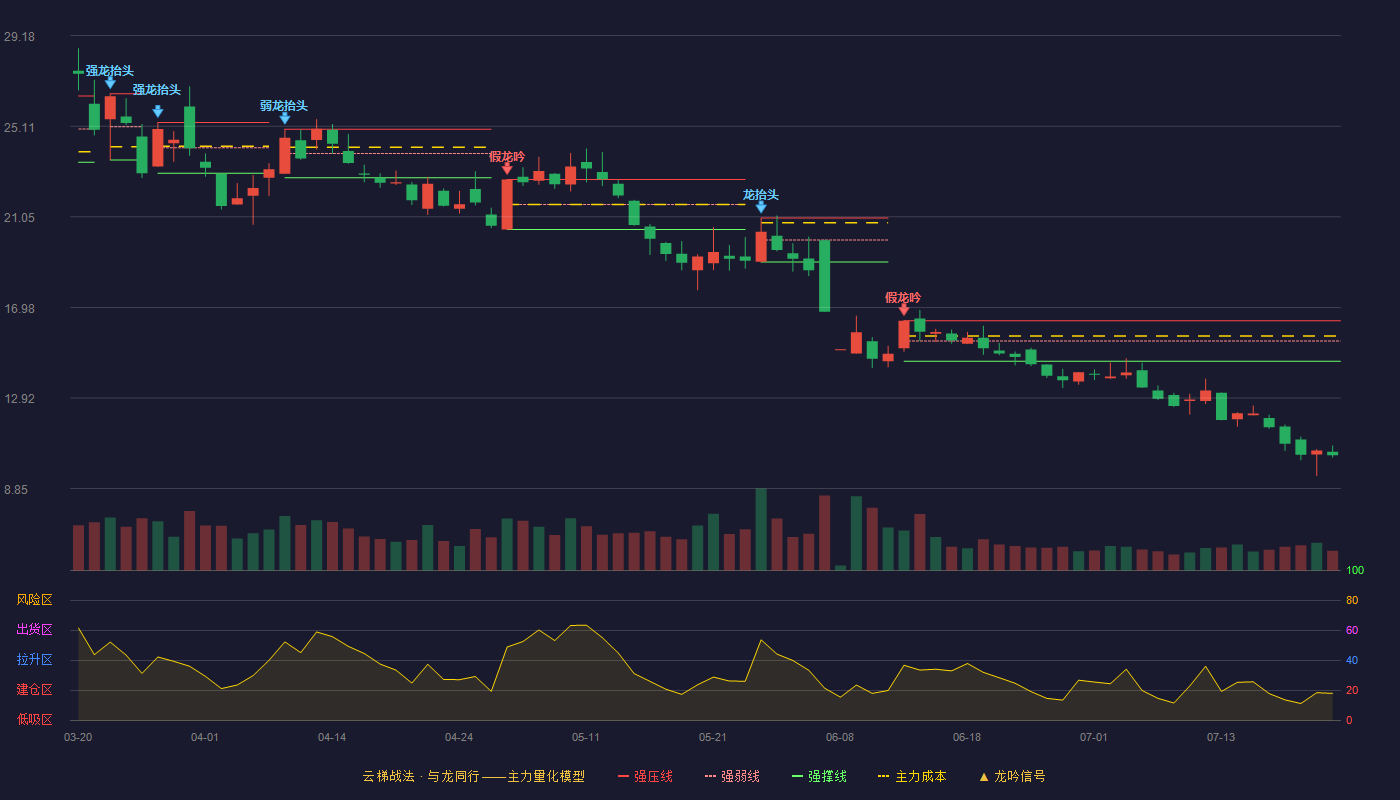Toggle the 强压线 legend item
Viewport: 1400px width, 800px height.
pyautogui.click(x=645, y=776)
